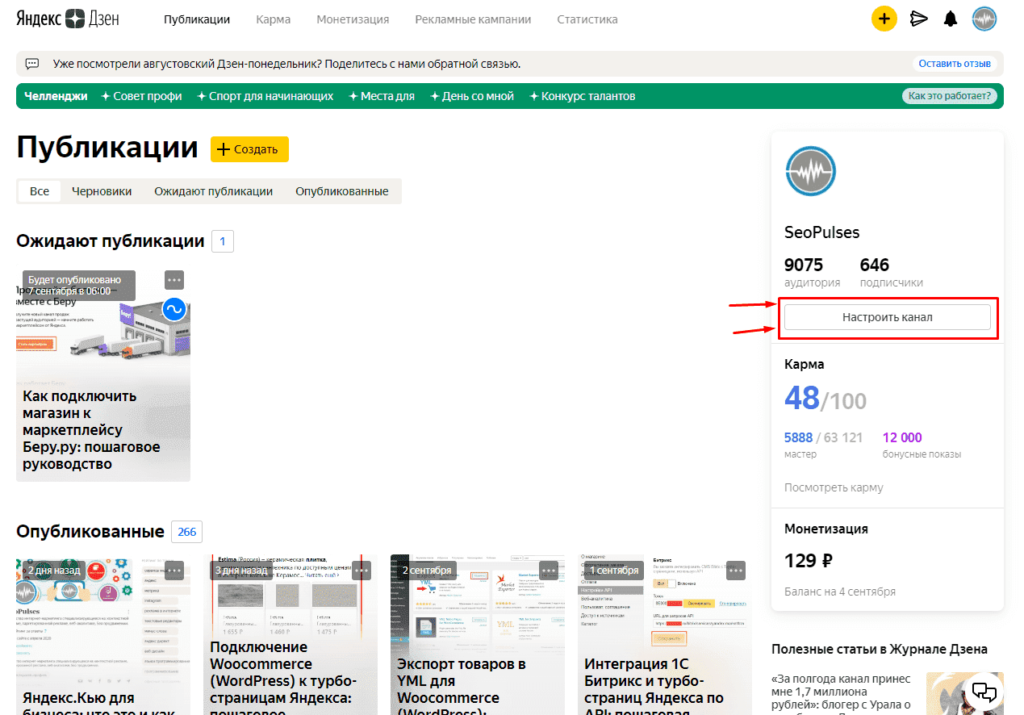Click the 129 ₽ monetization balance
The image size is (1024, 715).
tap(808, 561)
